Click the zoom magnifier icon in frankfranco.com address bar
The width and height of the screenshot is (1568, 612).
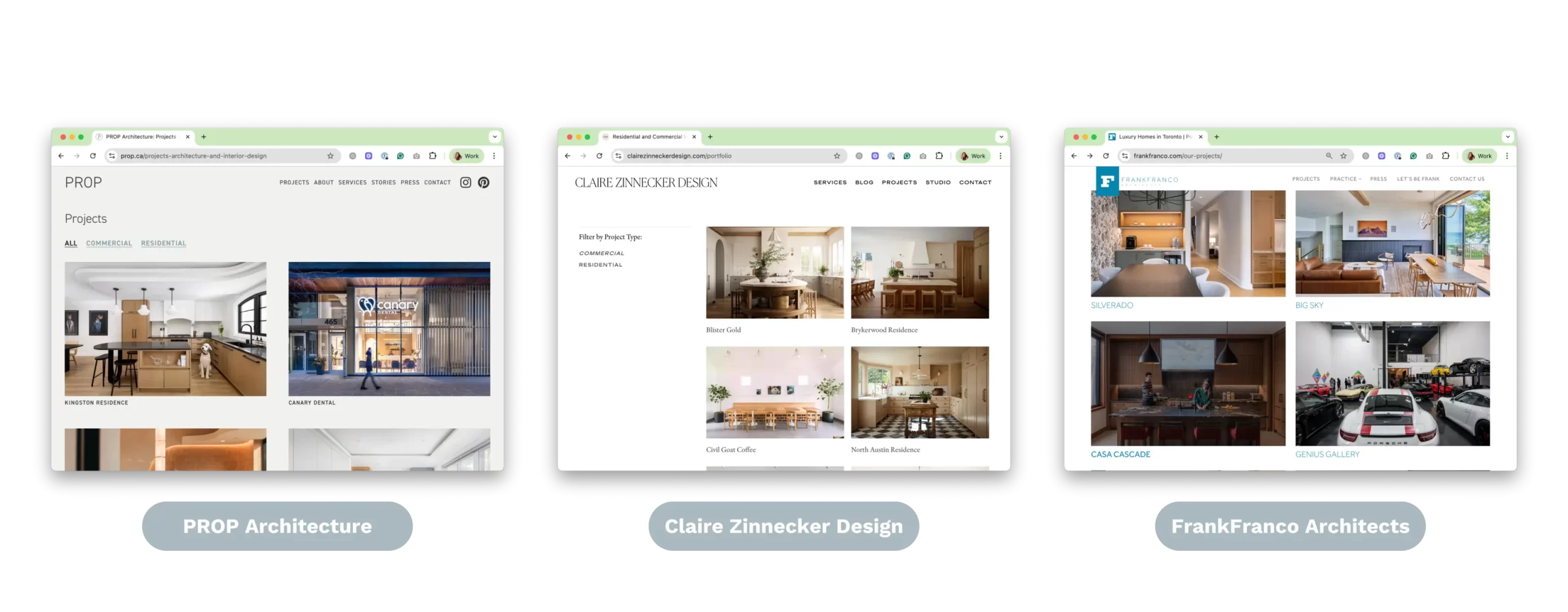pyautogui.click(x=1329, y=156)
